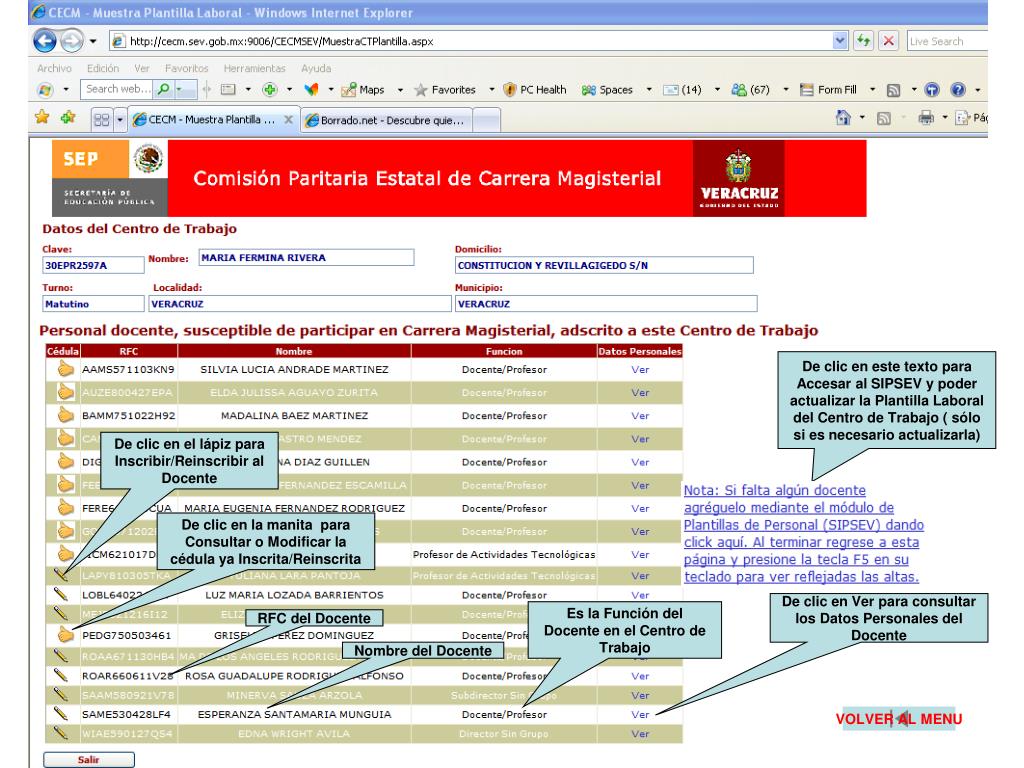Click pencil icon for ROAR660611V28 row

coord(61,675)
